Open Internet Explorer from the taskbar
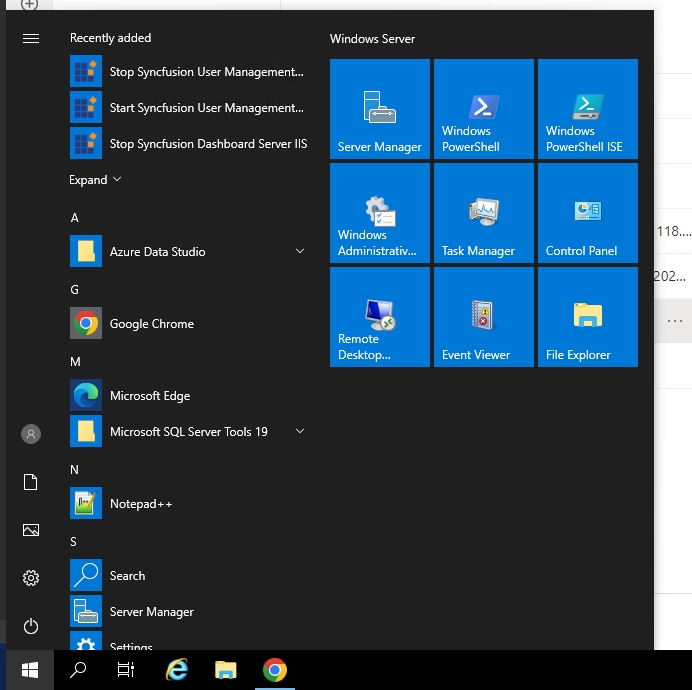The image size is (692, 690). pos(178,670)
